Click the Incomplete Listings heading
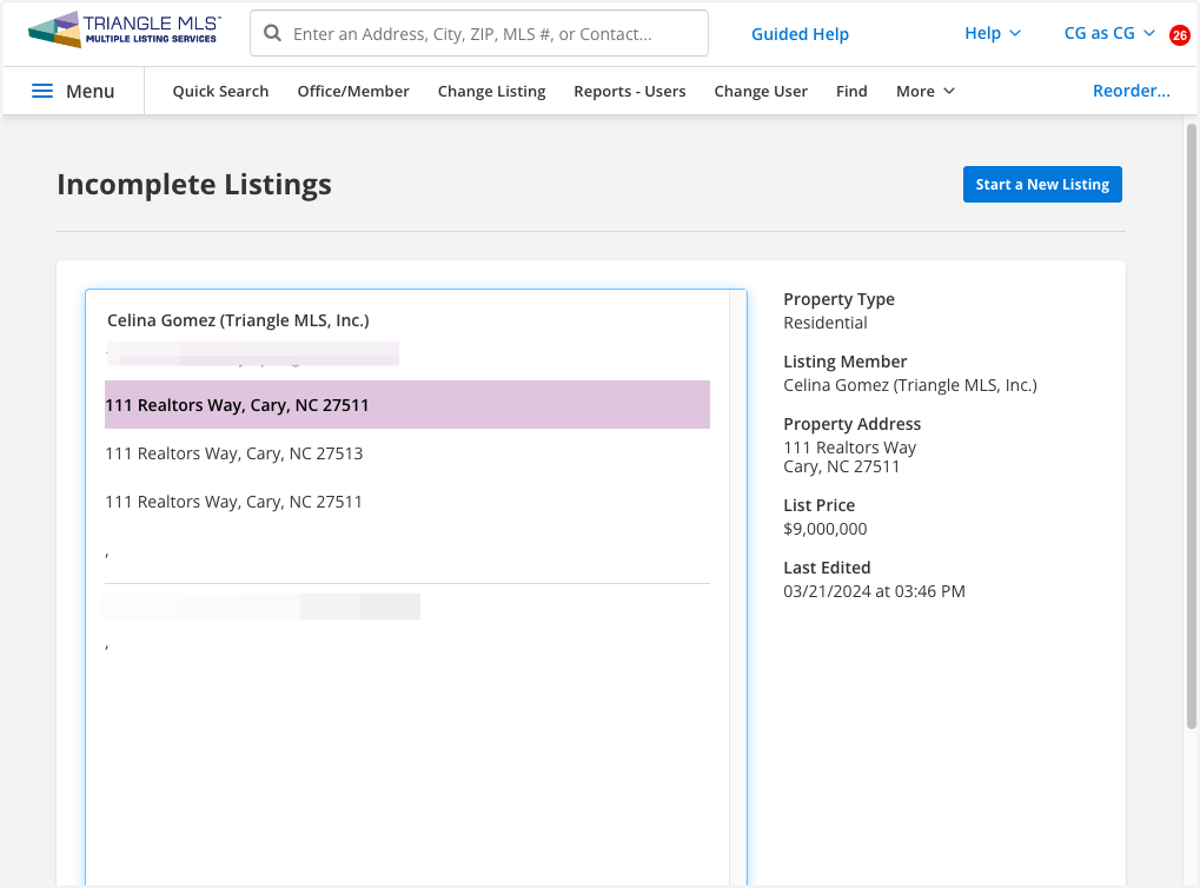This screenshot has width=1200, height=888. 194,184
